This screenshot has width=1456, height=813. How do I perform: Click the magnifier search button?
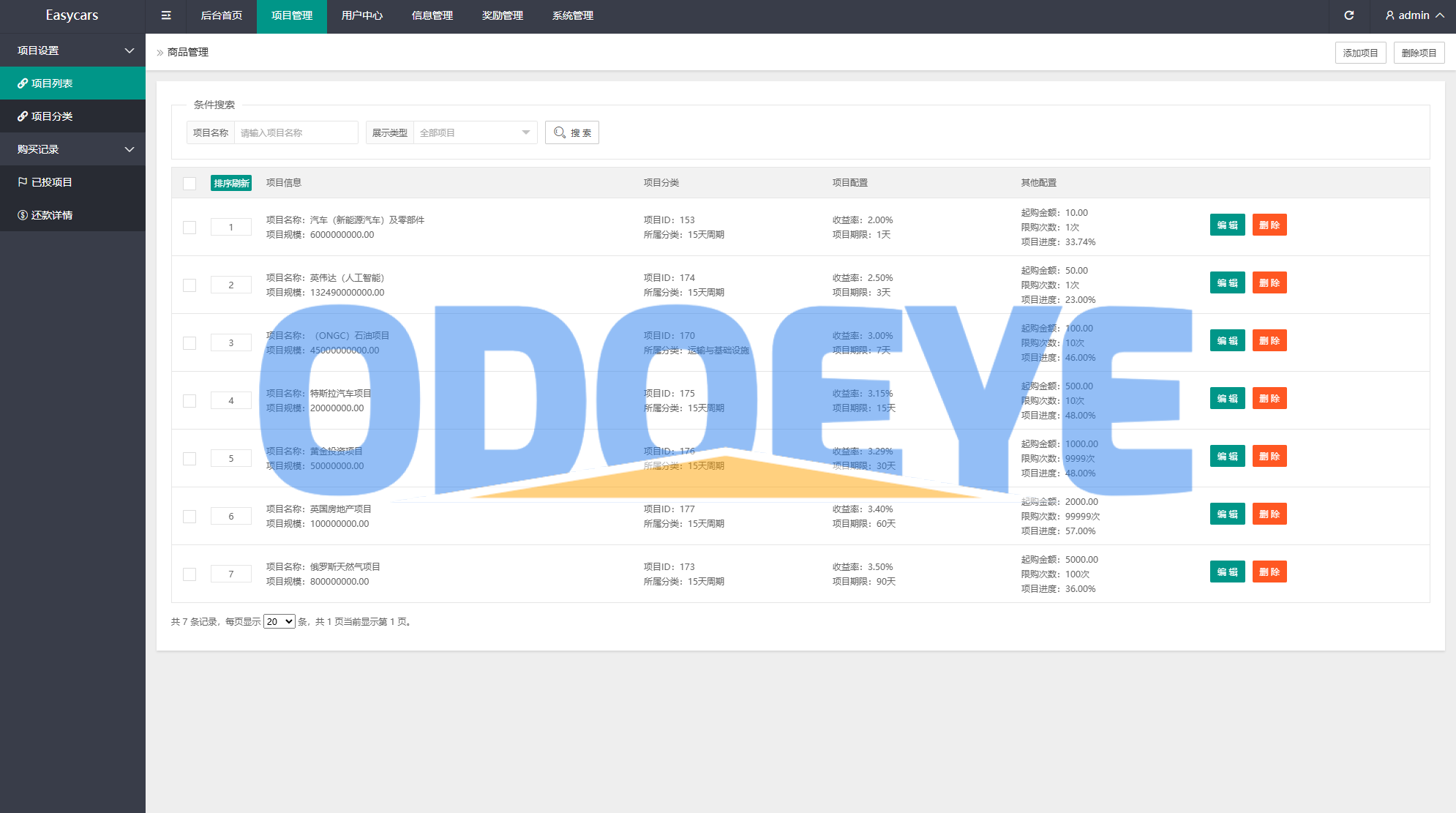[571, 132]
